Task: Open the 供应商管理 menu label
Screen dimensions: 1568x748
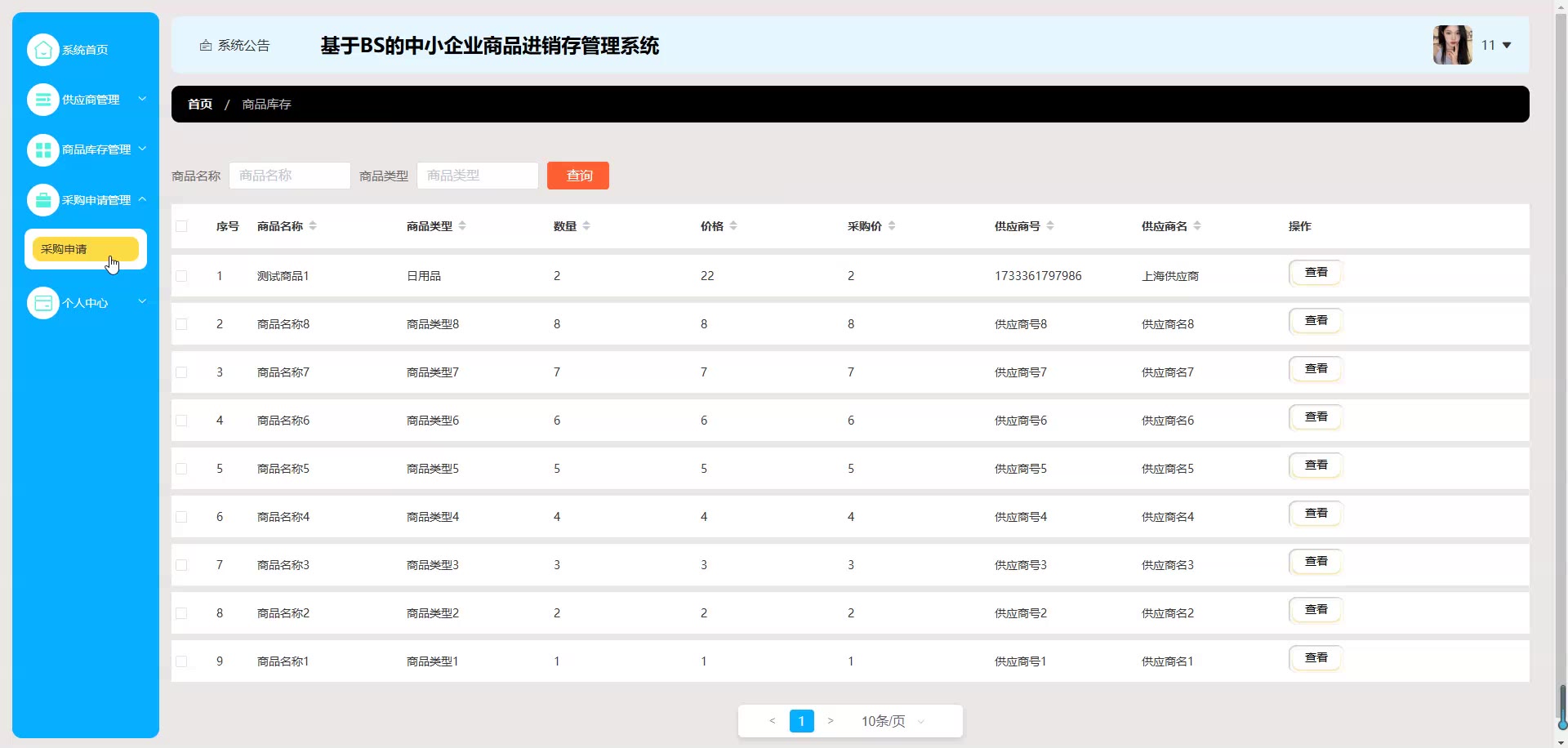Action: click(91, 100)
